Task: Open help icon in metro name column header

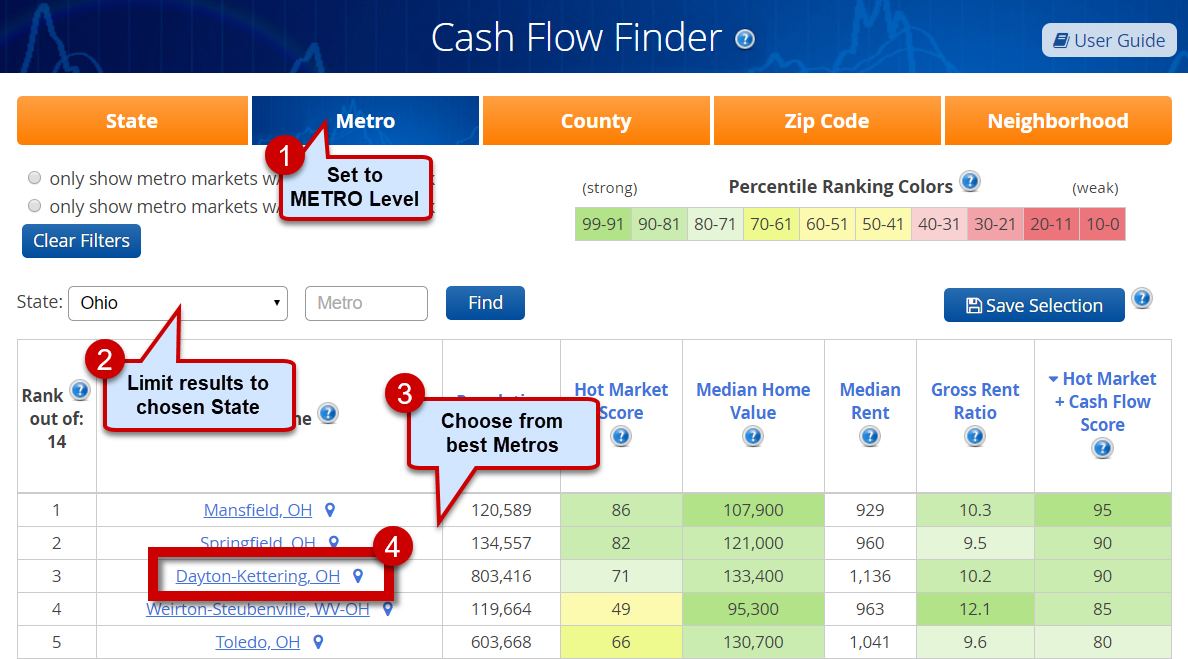Action: pyautogui.click(x=328, y=414)
